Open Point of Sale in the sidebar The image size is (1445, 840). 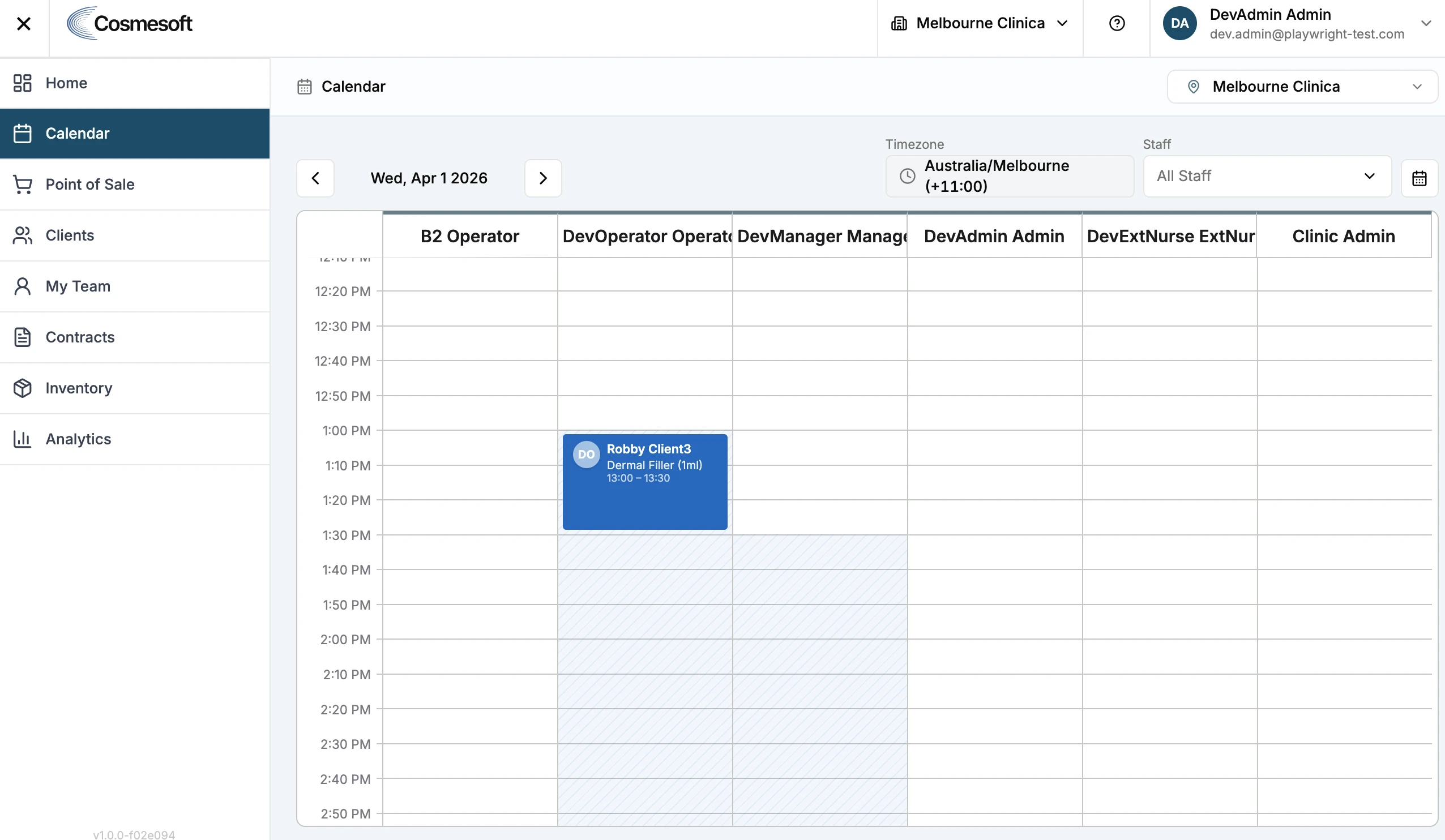pyautogui.click(x=135, y=185)
